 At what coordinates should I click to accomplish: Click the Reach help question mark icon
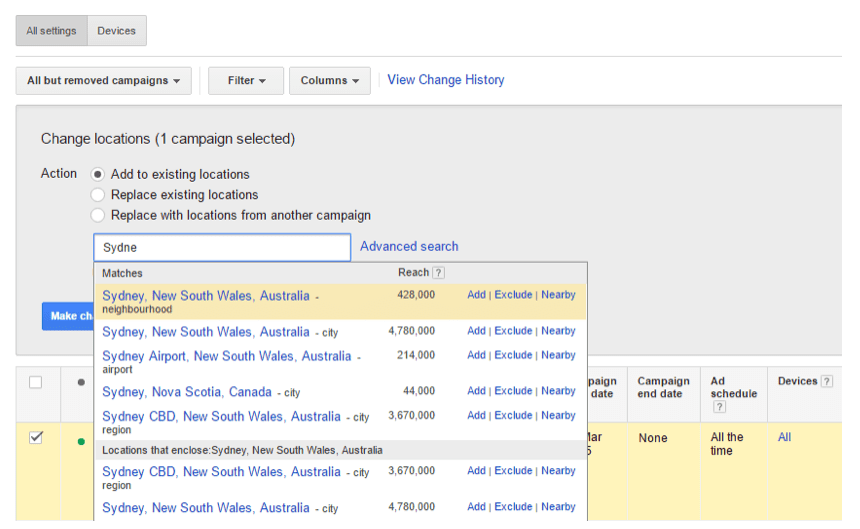coord(439,273)
